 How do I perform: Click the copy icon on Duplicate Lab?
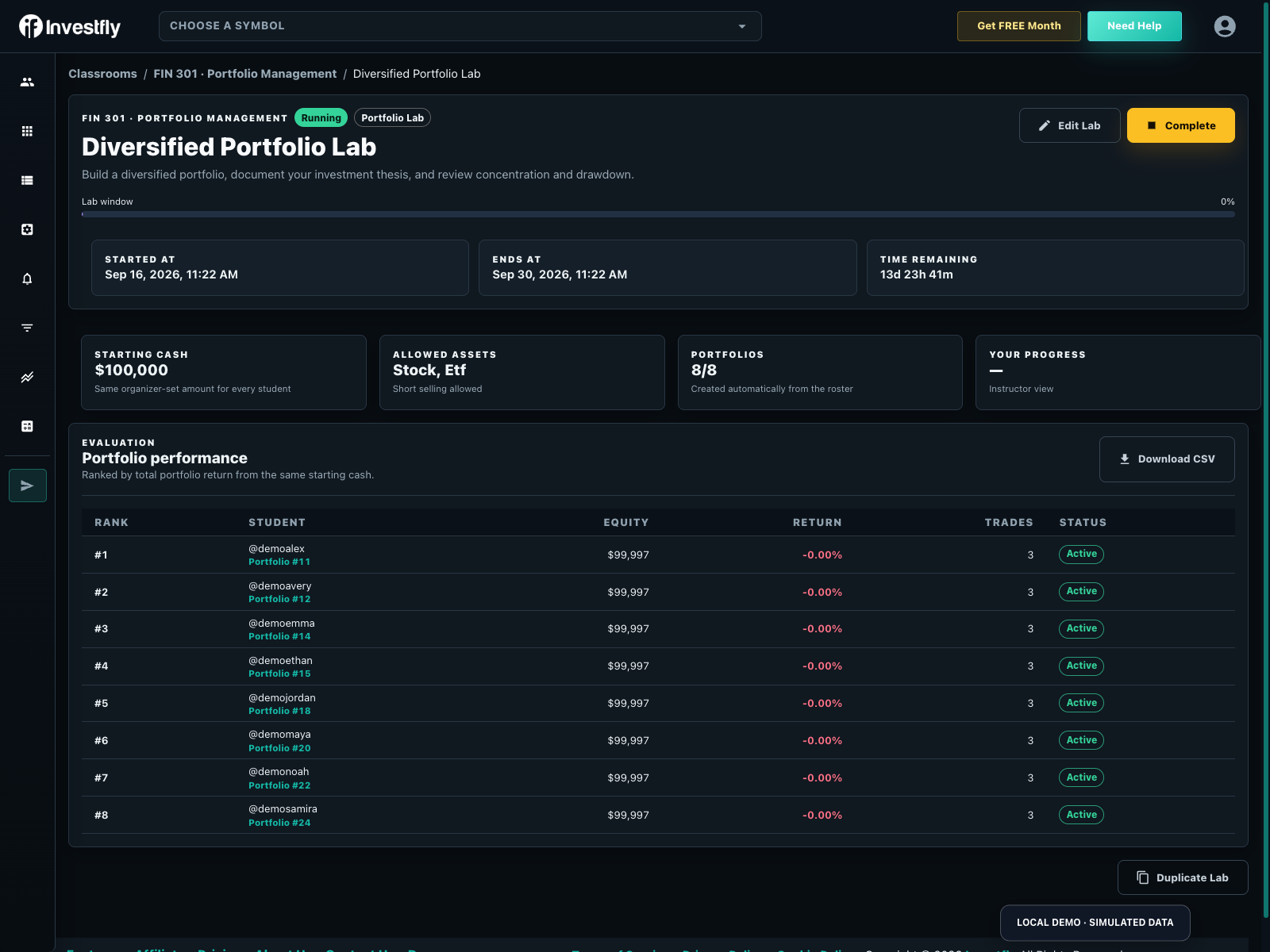coord(1143,877)
